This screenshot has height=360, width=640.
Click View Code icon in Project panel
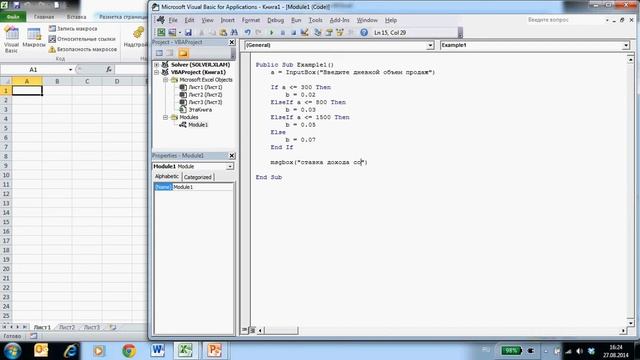(x=159, y=53)
